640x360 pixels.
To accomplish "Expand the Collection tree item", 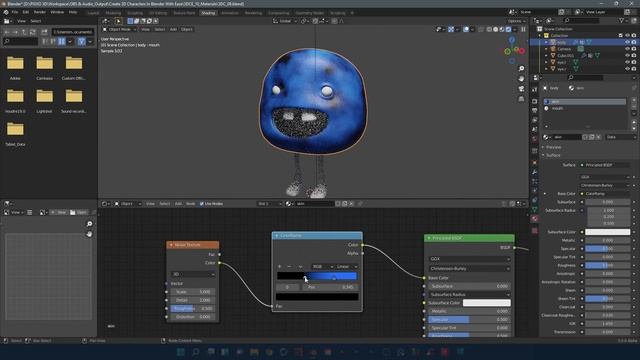I will [540, 36].
